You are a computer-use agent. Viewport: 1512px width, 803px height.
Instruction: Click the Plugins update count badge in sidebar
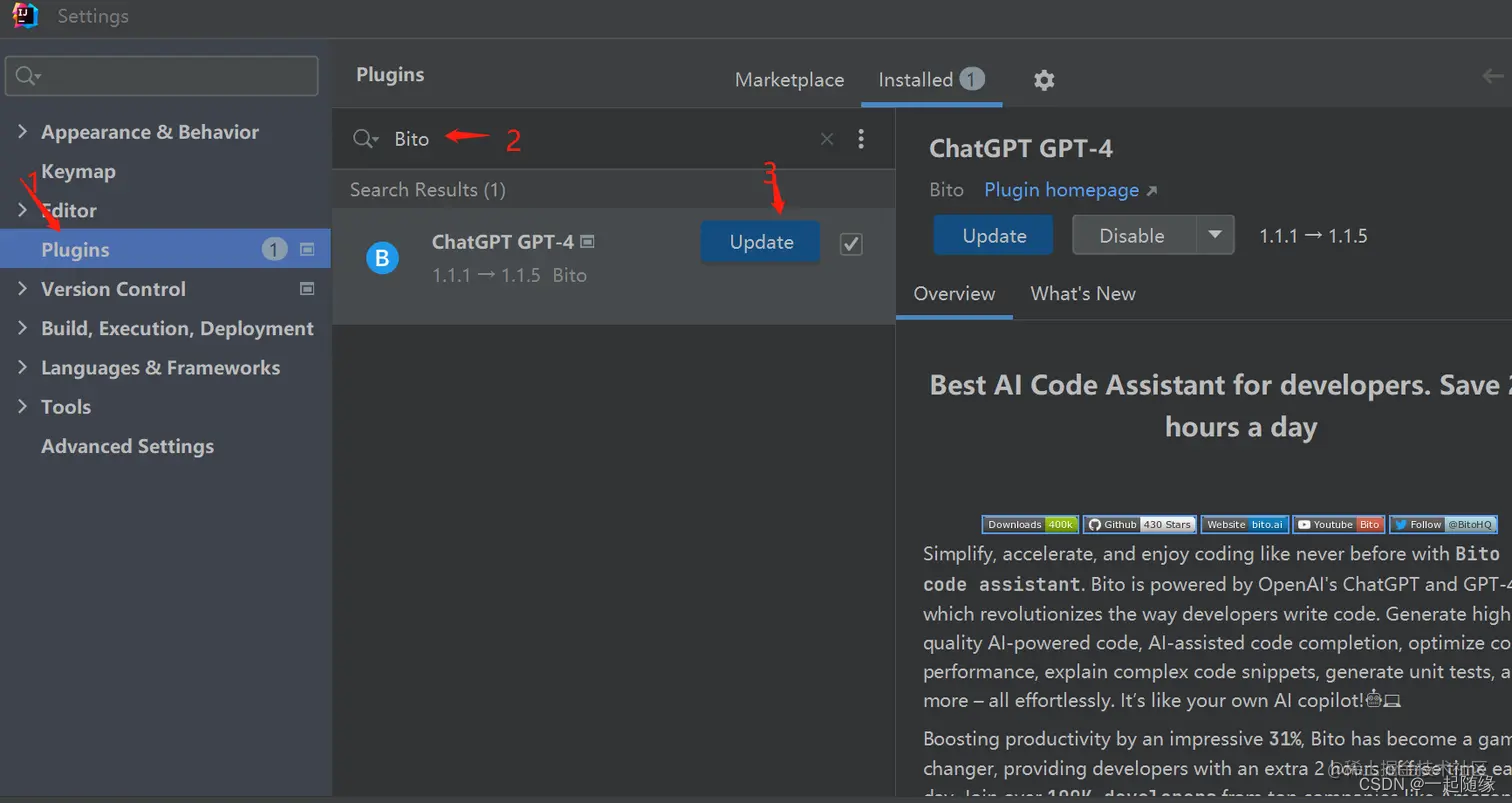coord(275,250)
